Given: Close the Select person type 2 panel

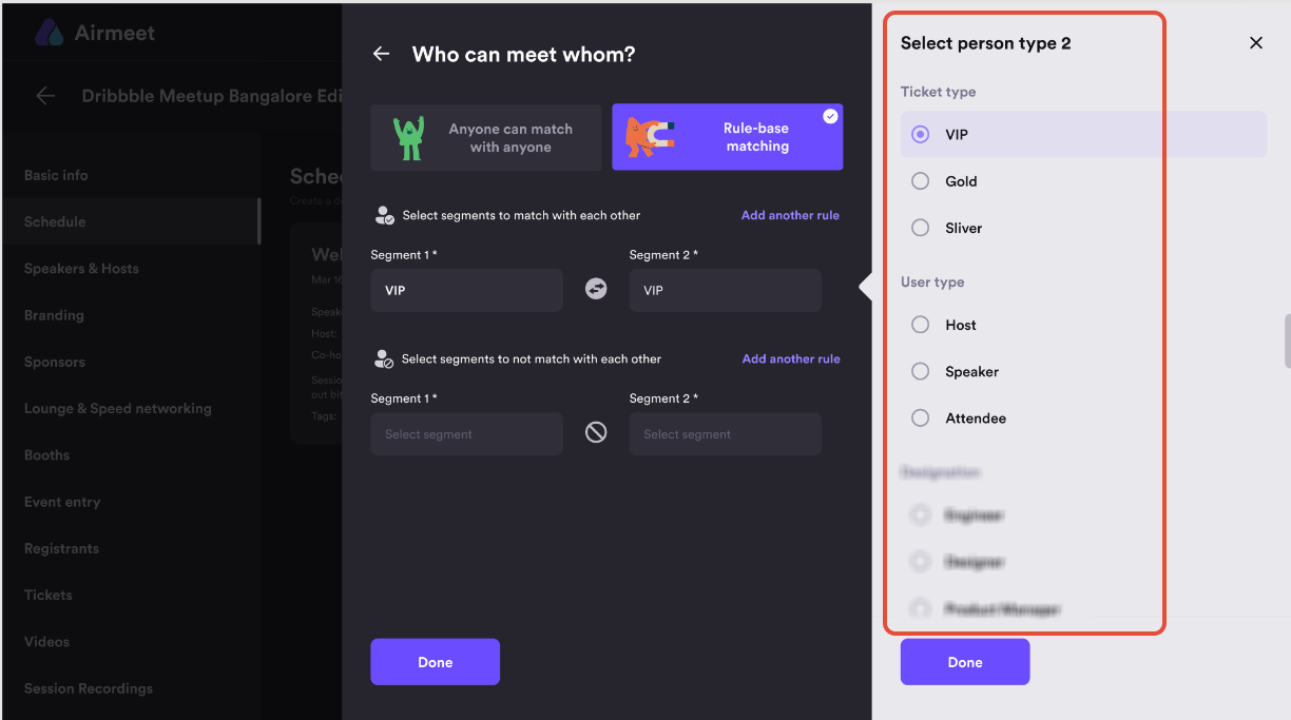Looking at the screenshot, I should coord(1256,43).
